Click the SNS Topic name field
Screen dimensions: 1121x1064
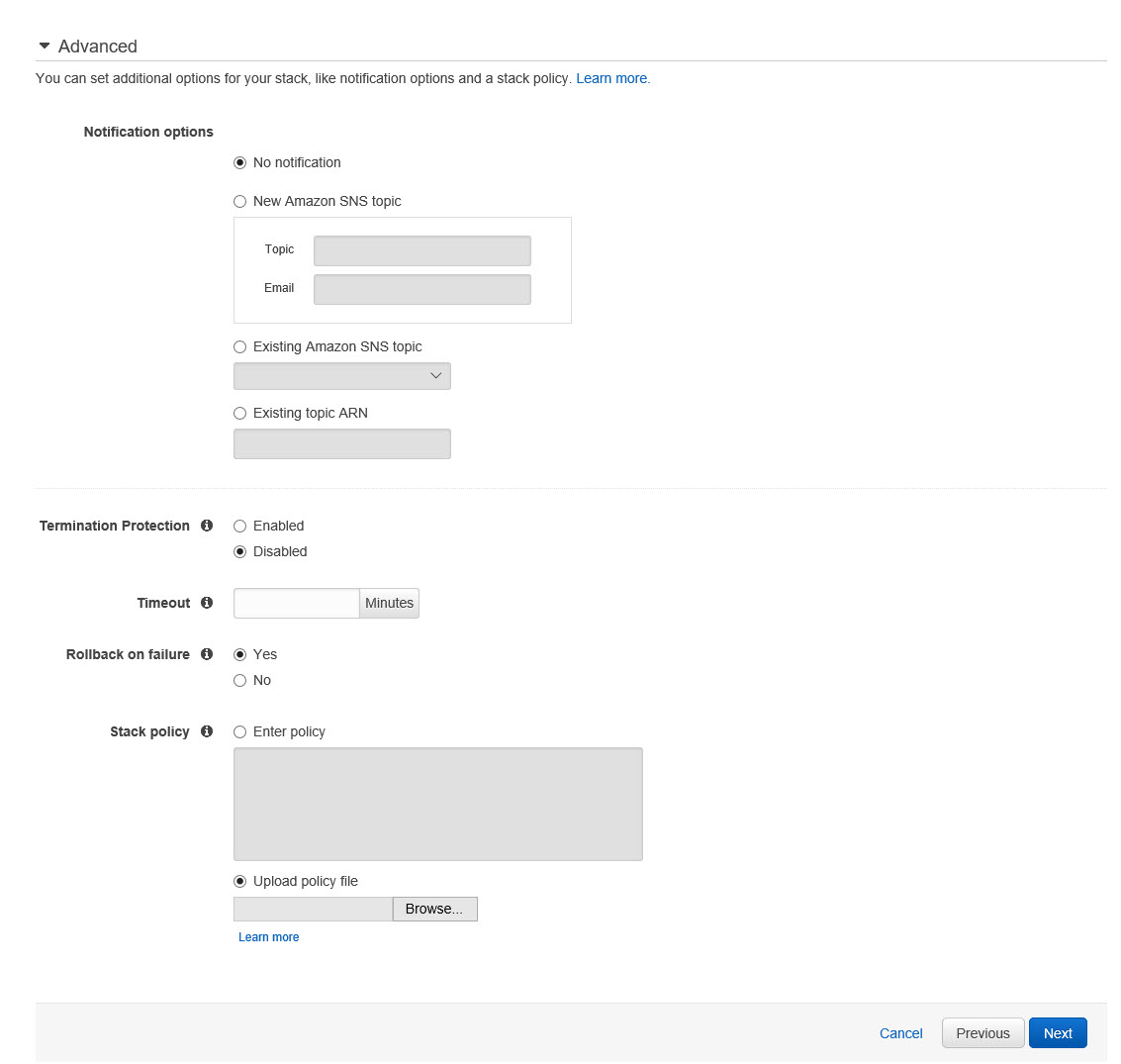coord(421,250)
